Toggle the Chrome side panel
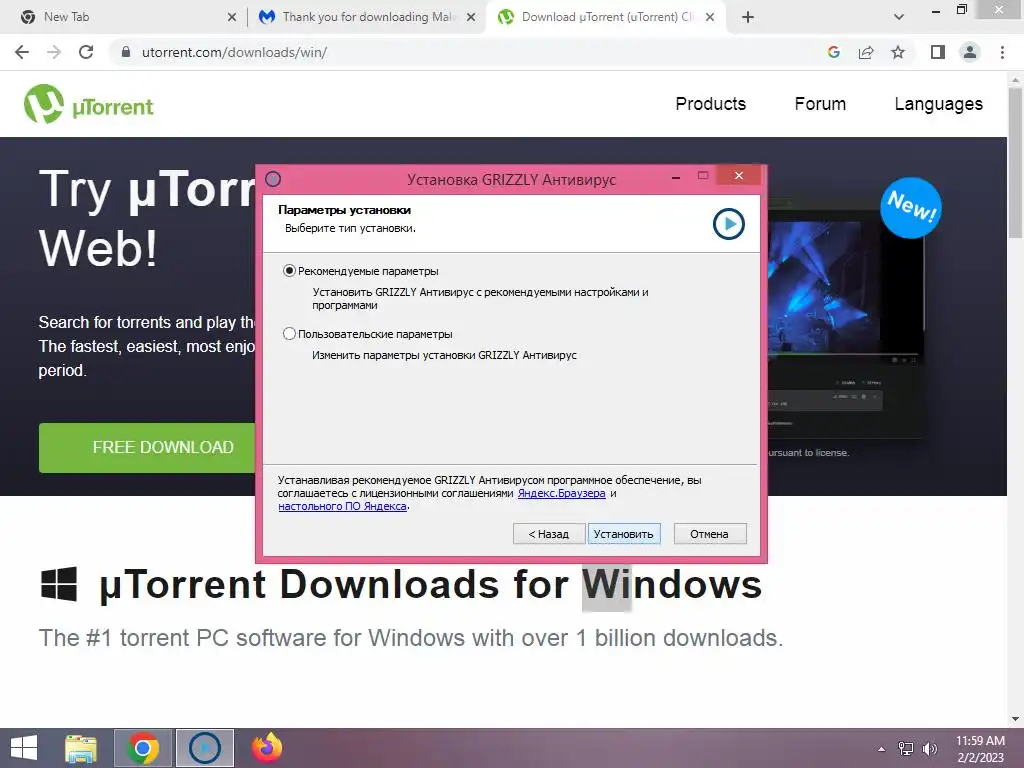Image resolution: width=1024 pixels, height=768 pixels. point(938,52)
